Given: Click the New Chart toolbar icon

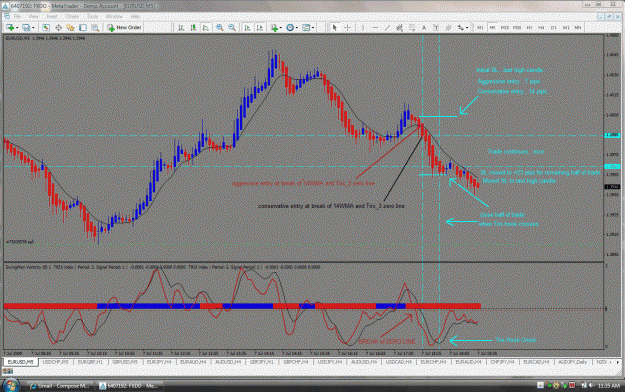Looking at the screenshot, I should pyautogui.click(x=10, y=28).
